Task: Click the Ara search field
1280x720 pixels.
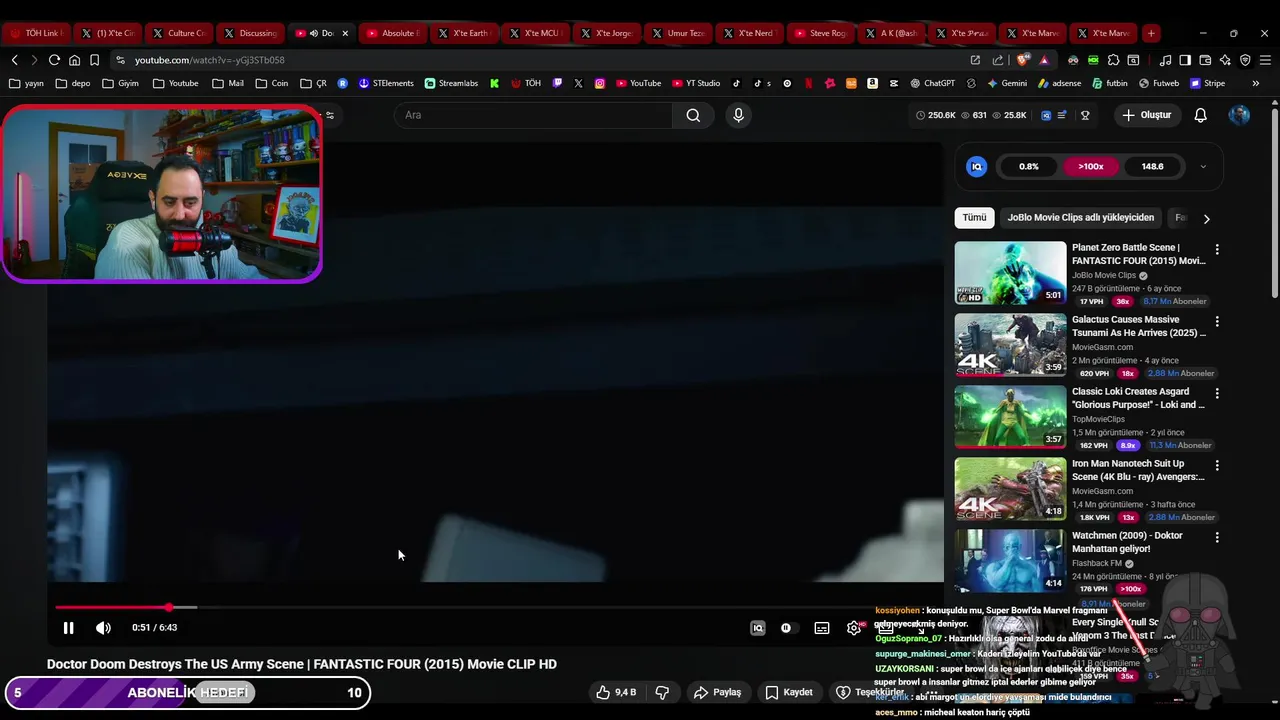Action: click(x=533, y=115)
